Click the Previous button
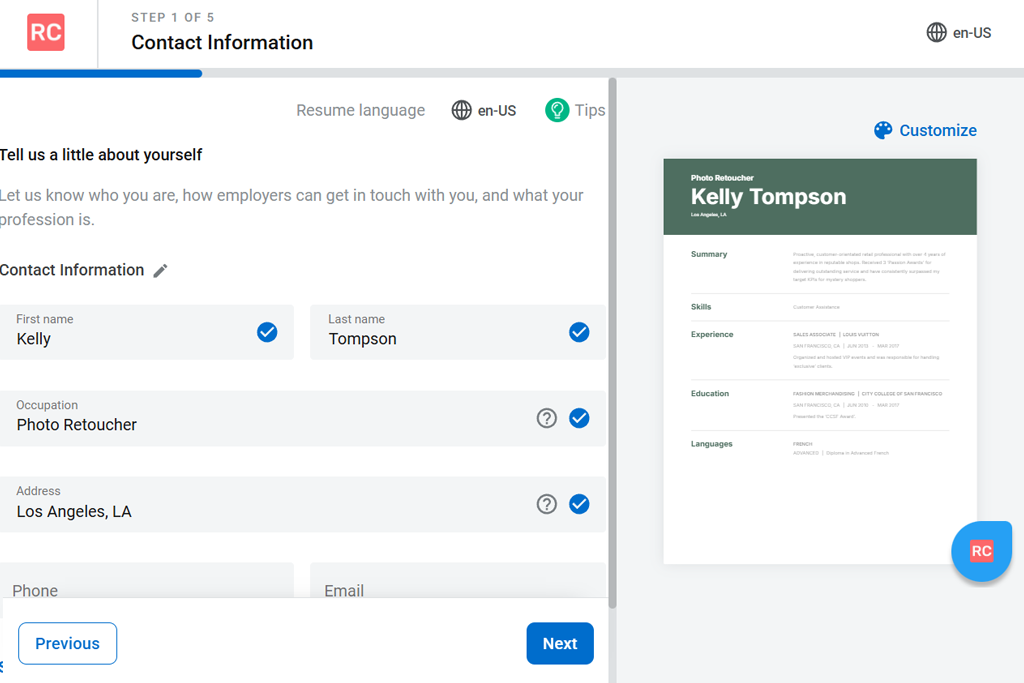The width and height of the screenshot is (1024, 683). pos(67,643)
